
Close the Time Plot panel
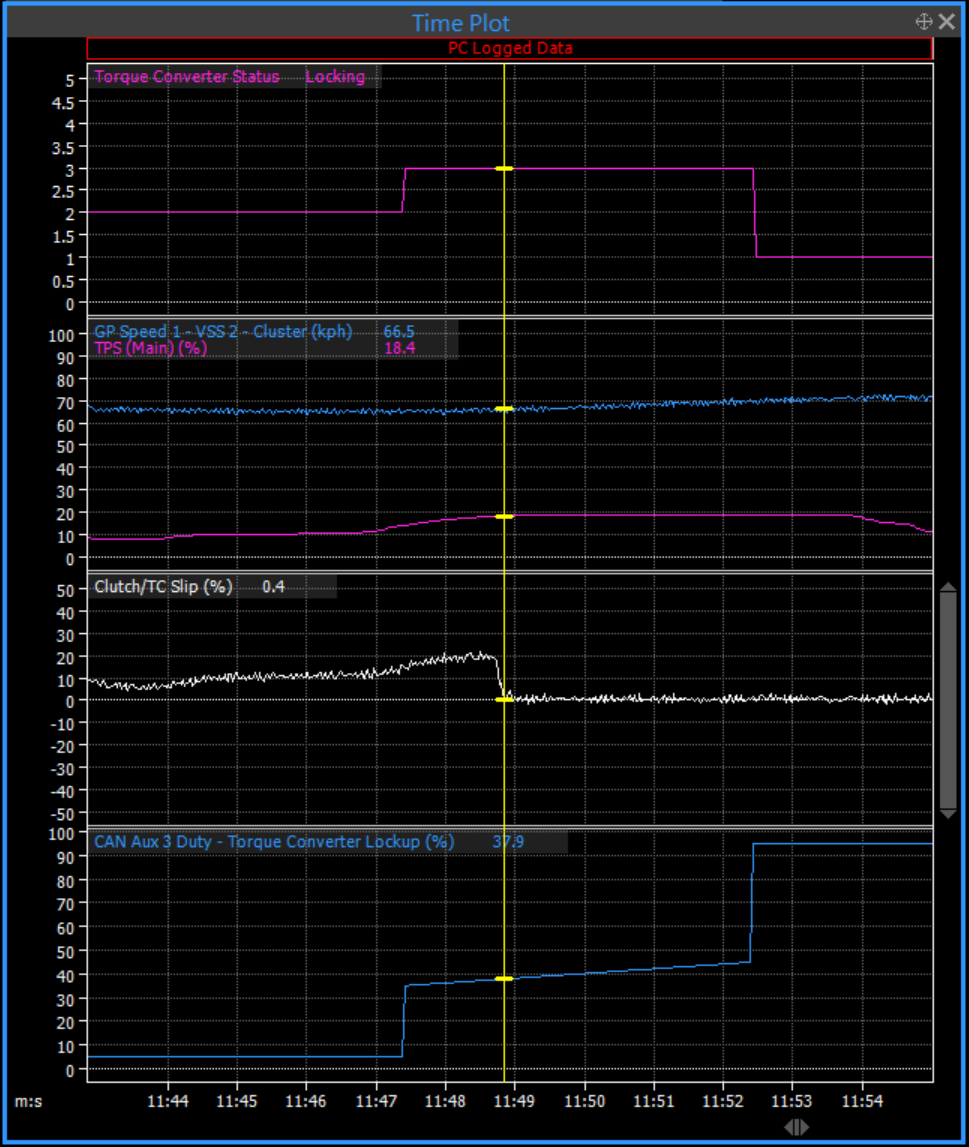click(947, 22)
